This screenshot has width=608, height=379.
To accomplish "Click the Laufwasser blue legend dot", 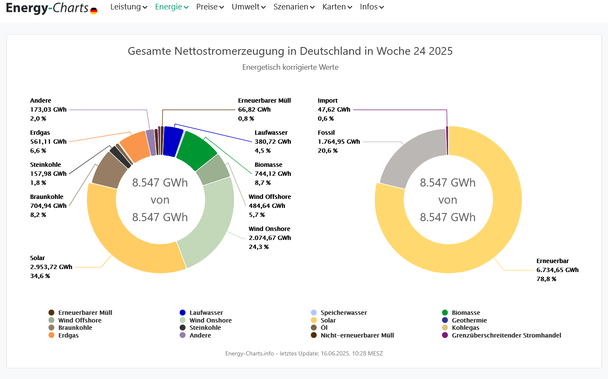I will 183,313.
